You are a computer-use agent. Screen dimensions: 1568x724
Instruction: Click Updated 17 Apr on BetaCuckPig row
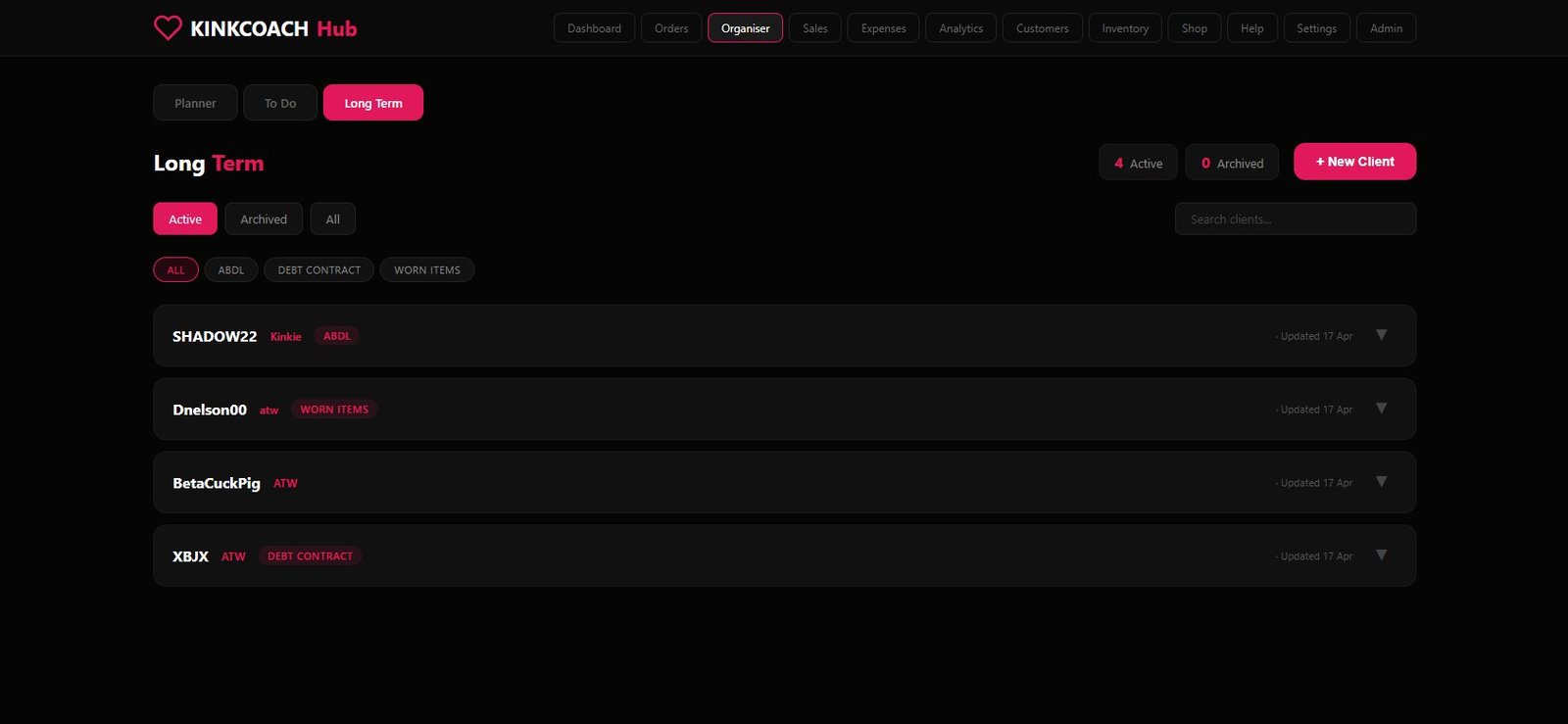point(1315,483)
